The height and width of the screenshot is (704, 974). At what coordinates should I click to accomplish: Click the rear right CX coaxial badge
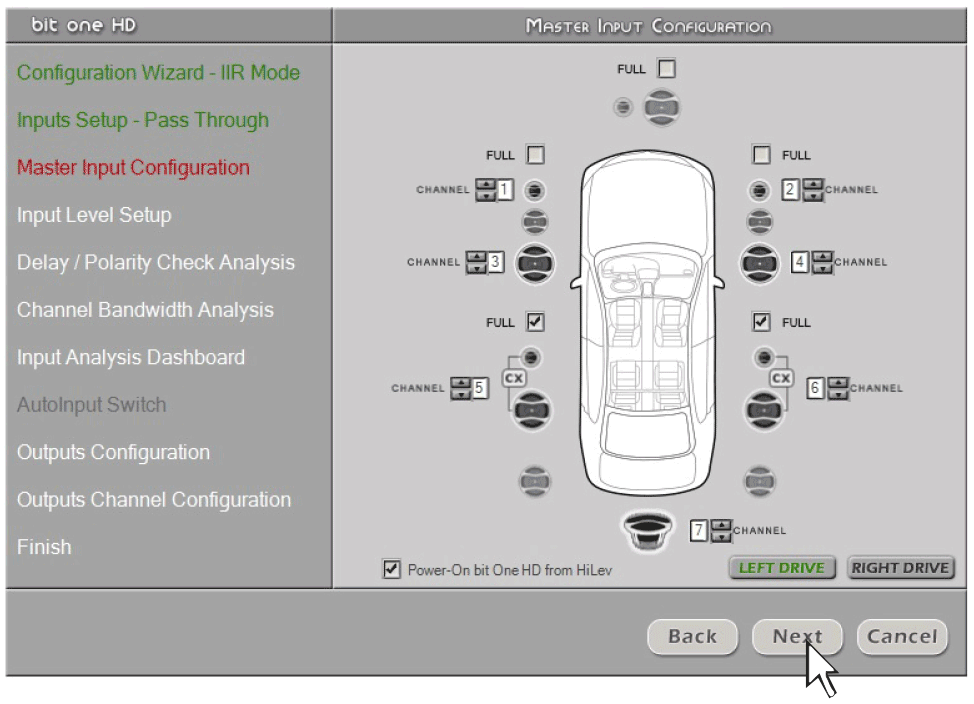pos(781,378)
